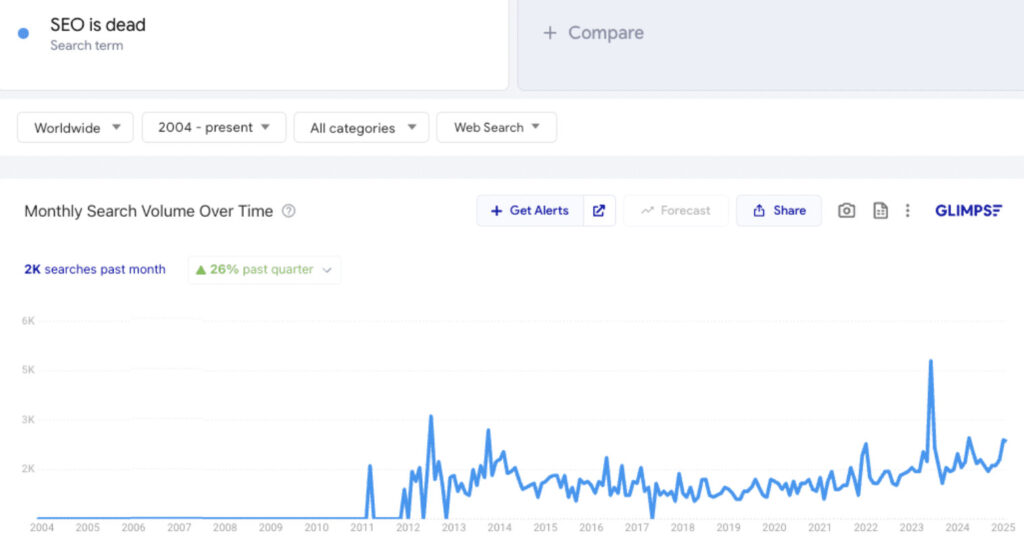Click the plus icon next to Compare
Screen dimensions: 1024x547
(550, 33)
